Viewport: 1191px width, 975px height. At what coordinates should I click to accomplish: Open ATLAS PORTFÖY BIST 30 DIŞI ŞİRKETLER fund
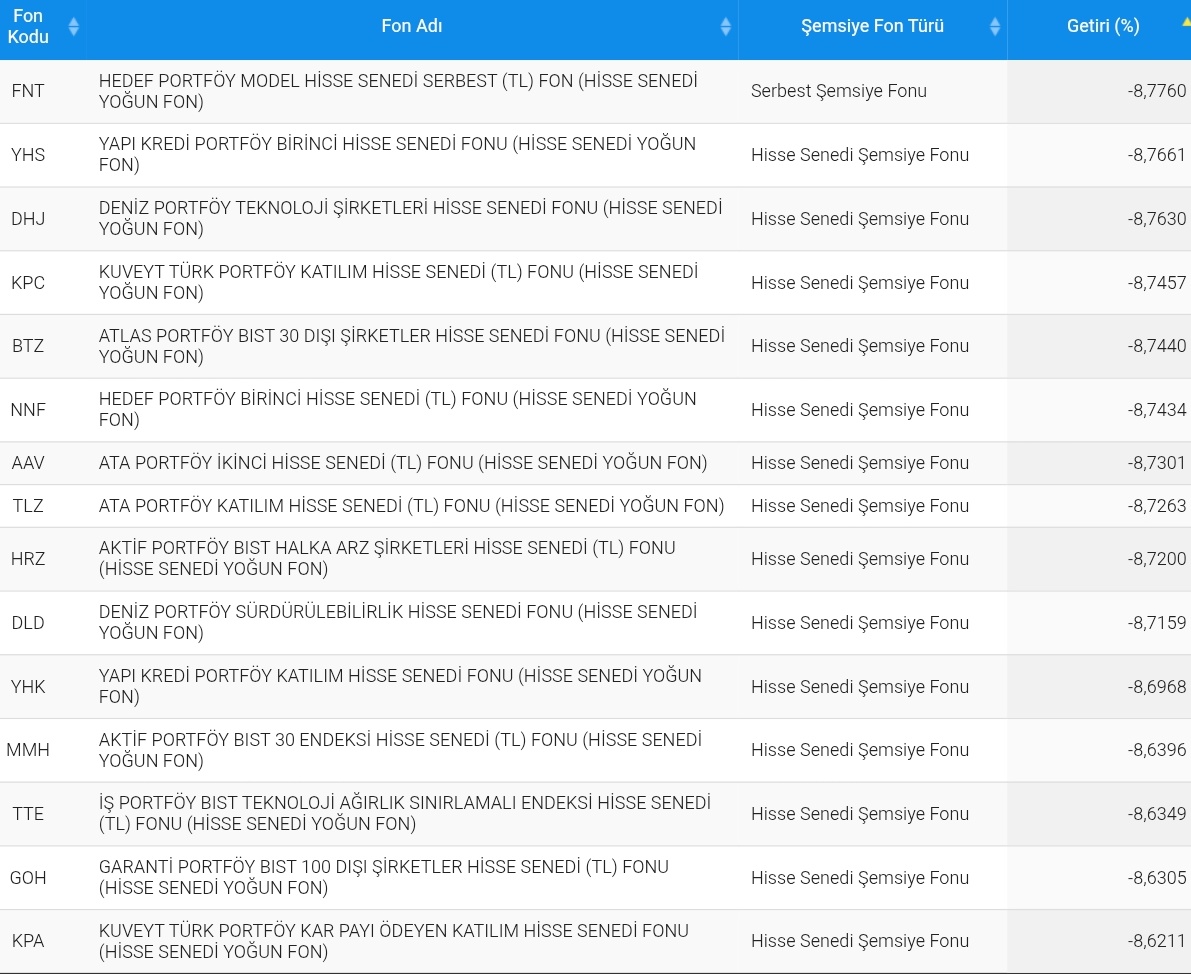(x=412, y=346)
